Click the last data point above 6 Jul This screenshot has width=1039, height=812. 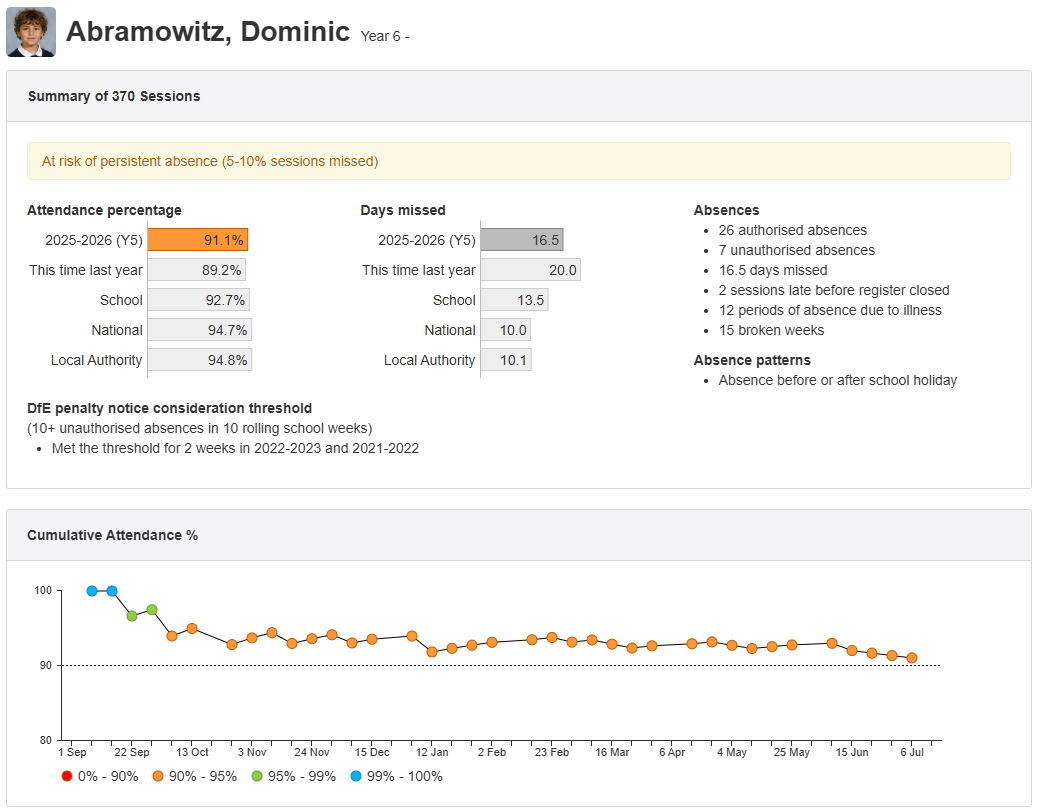tap(912, 658)
